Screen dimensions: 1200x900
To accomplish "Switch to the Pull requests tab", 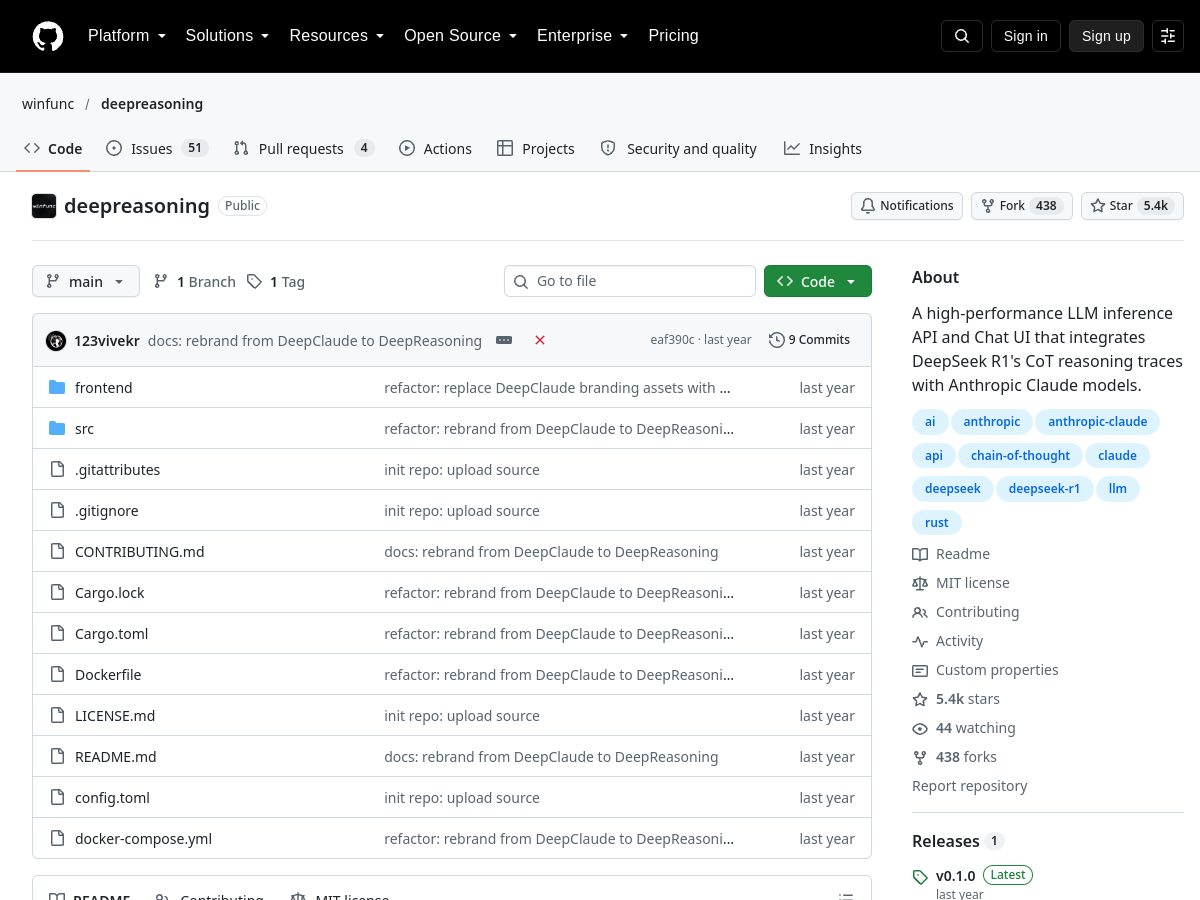I will coord(303,148).
